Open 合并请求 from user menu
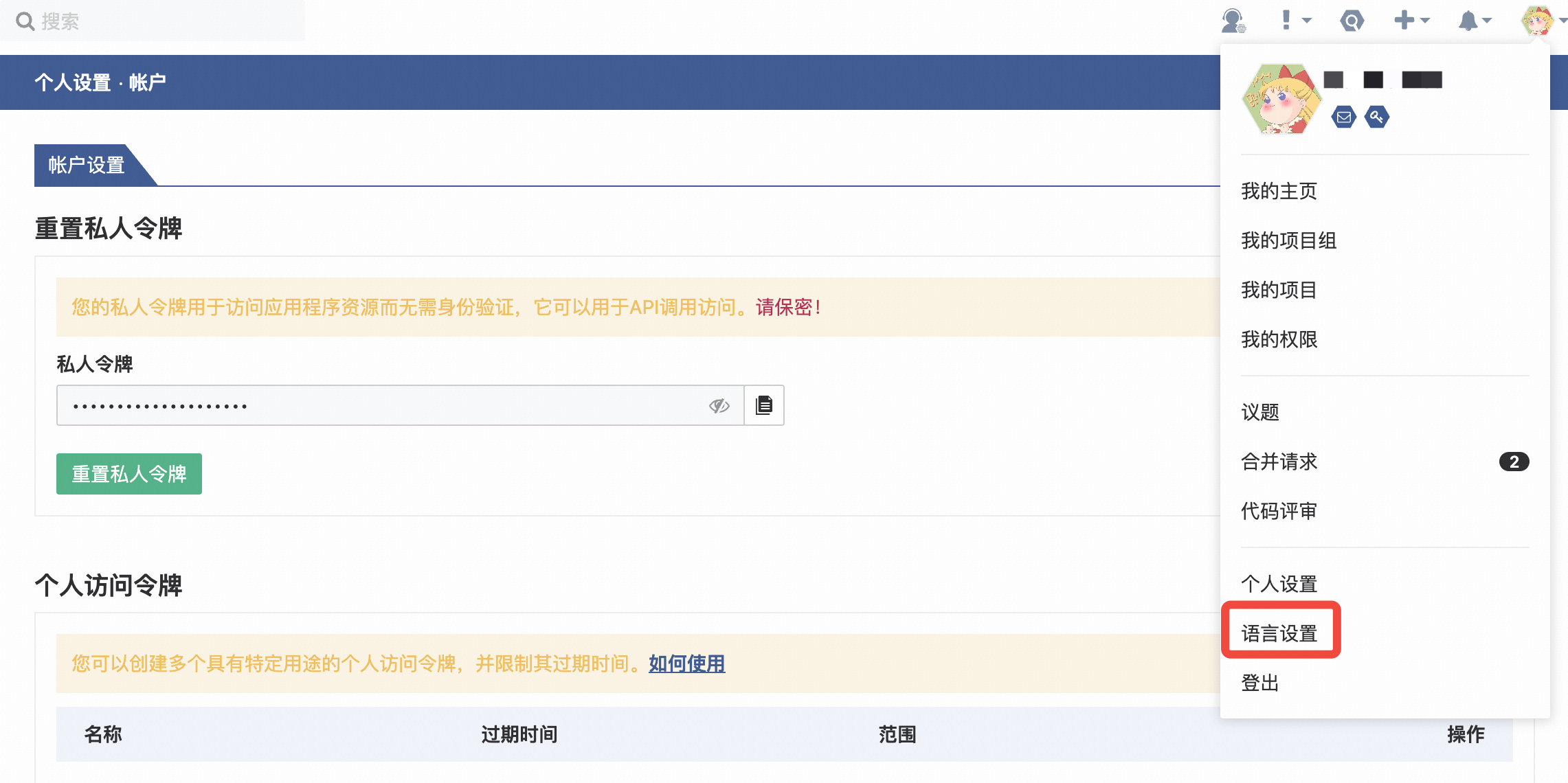Image resolution: width=1568 pixels, height=783 pixels. (x=1279, y=462)
